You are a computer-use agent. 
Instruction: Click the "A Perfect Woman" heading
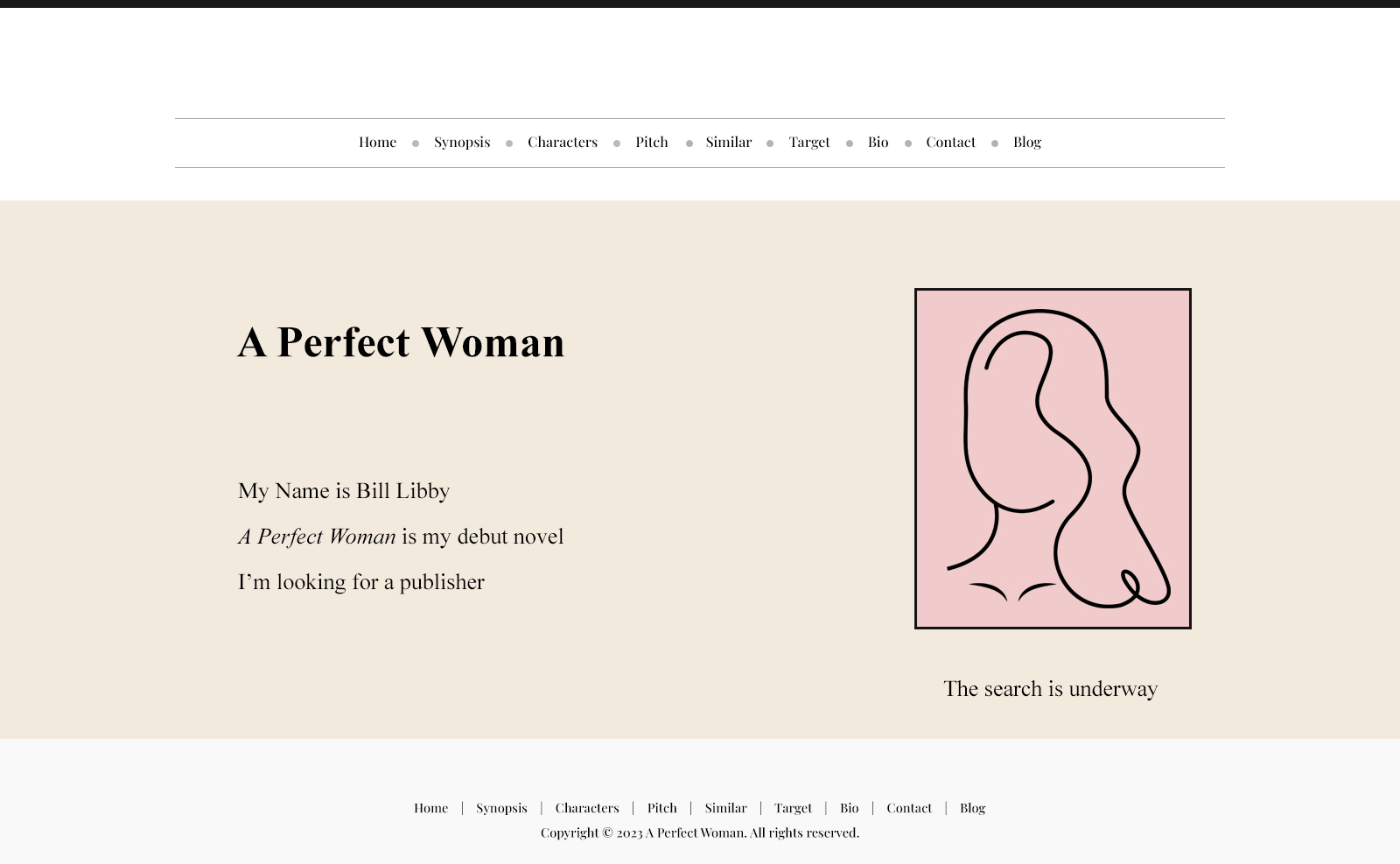401,342
